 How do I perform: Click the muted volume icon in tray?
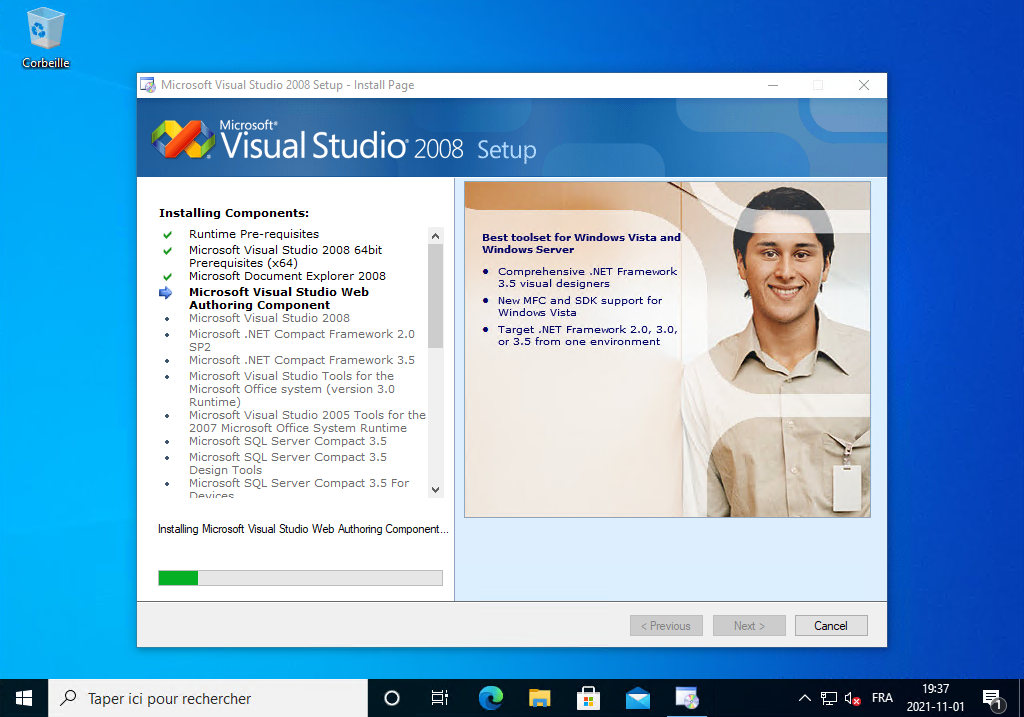853,698
